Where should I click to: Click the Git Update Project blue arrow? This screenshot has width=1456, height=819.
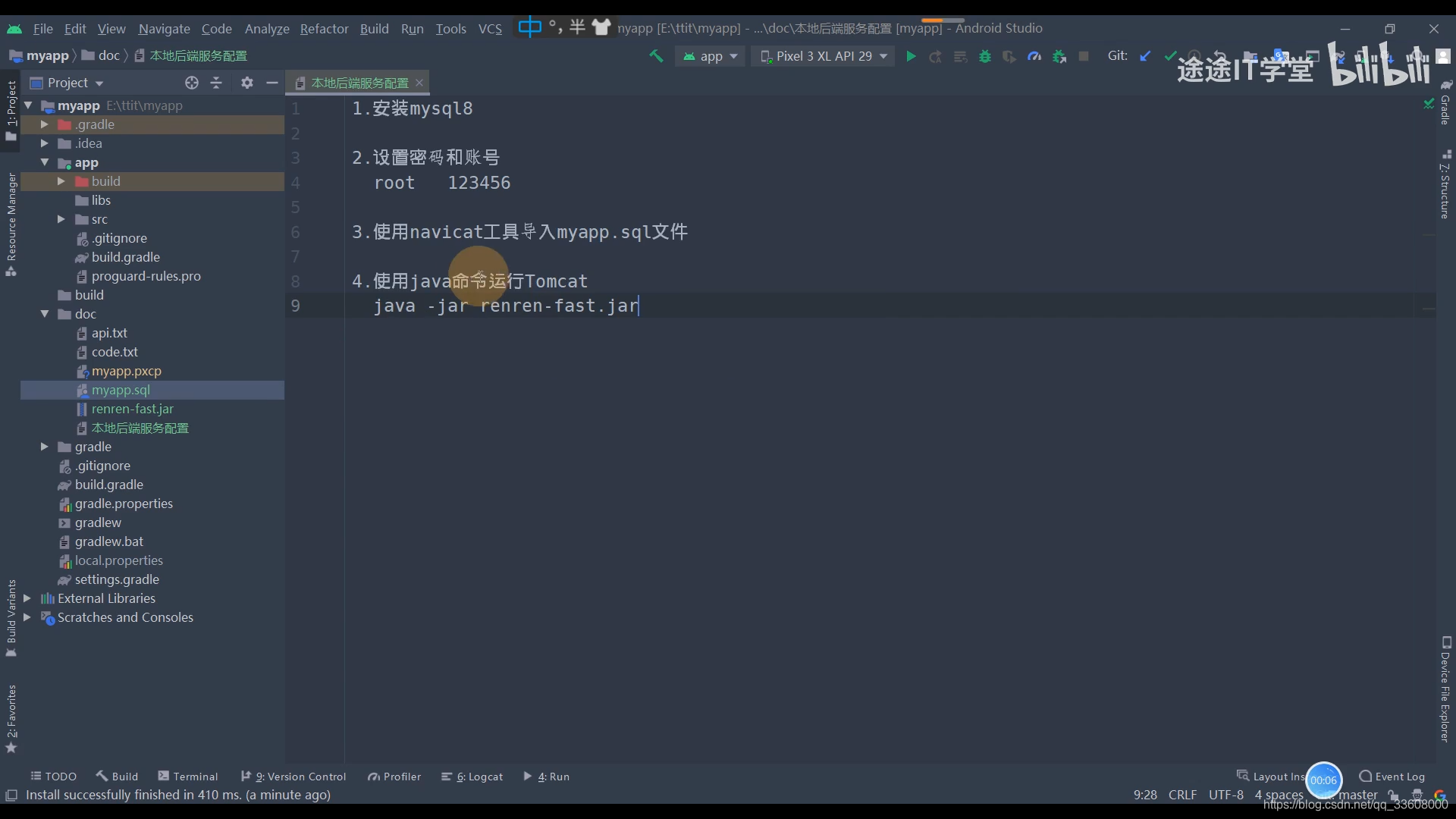tap(1146, 55)
